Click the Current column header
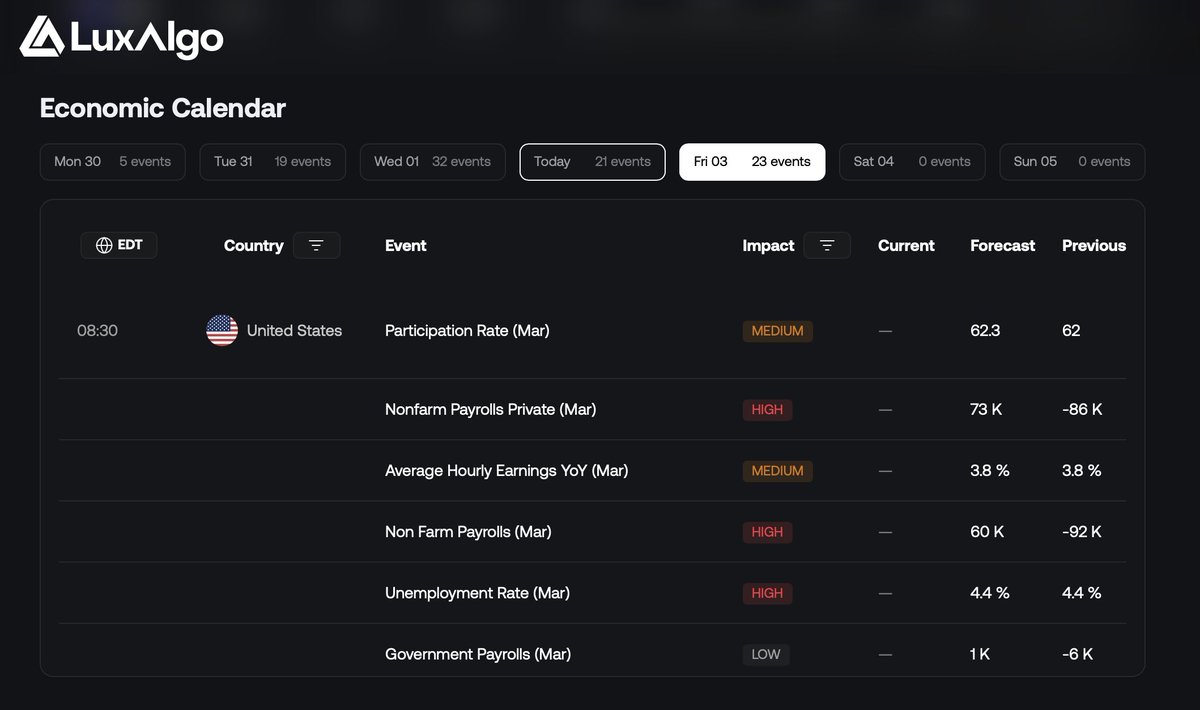 [906, 245]
